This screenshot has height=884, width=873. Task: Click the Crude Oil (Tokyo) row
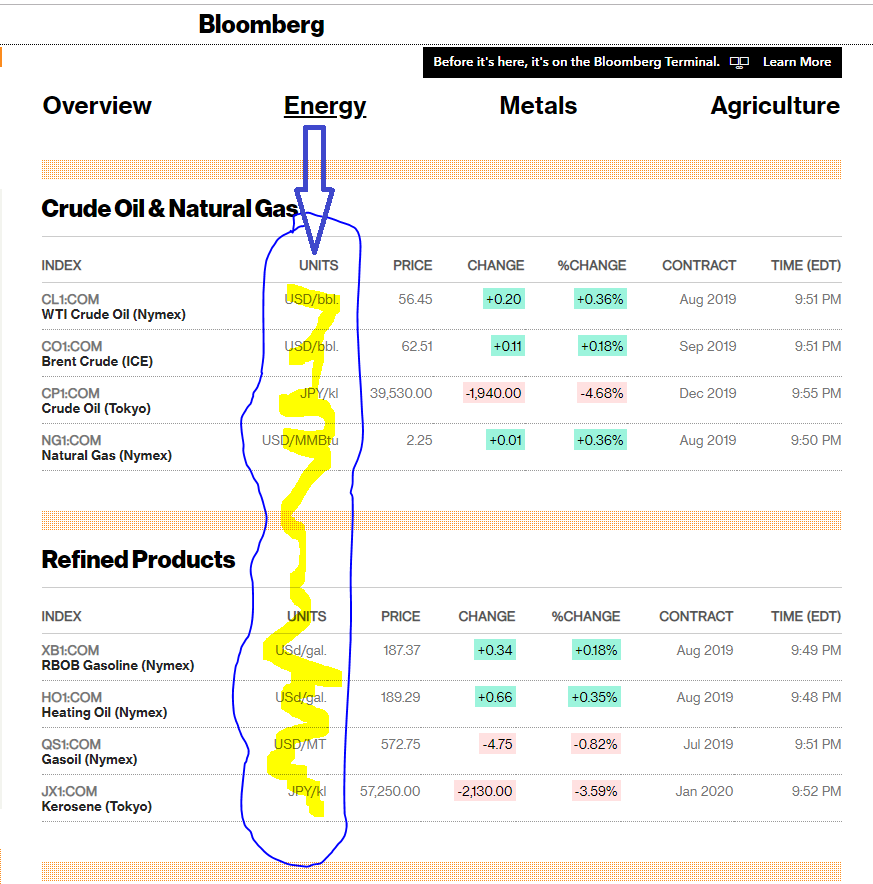click(x=96, y=409)
